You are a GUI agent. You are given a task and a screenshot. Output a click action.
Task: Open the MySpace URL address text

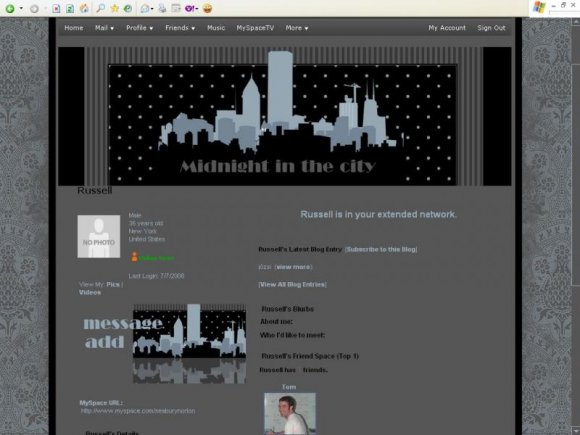click(138, 411)
